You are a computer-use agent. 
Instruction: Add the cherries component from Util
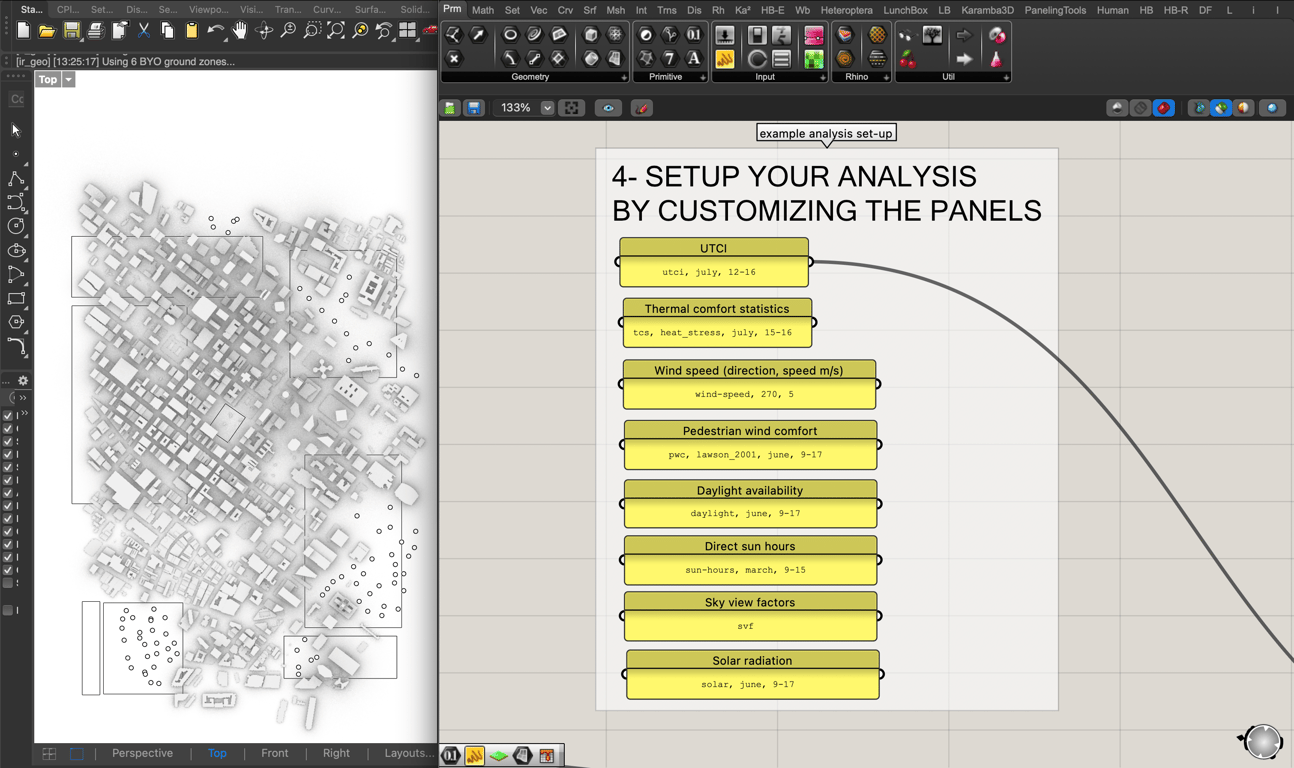907,59
